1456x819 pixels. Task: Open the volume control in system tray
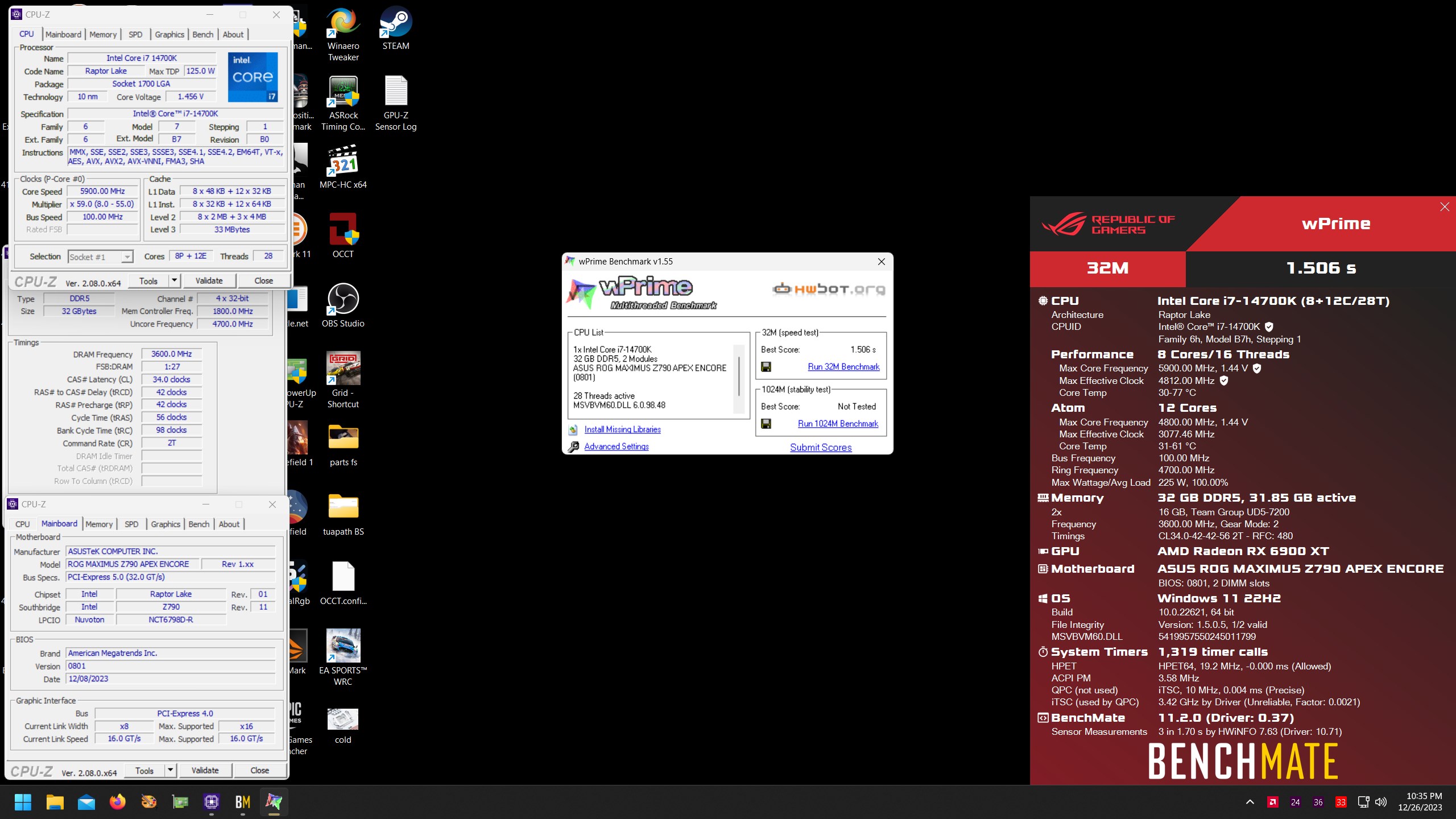point(1381,802)
